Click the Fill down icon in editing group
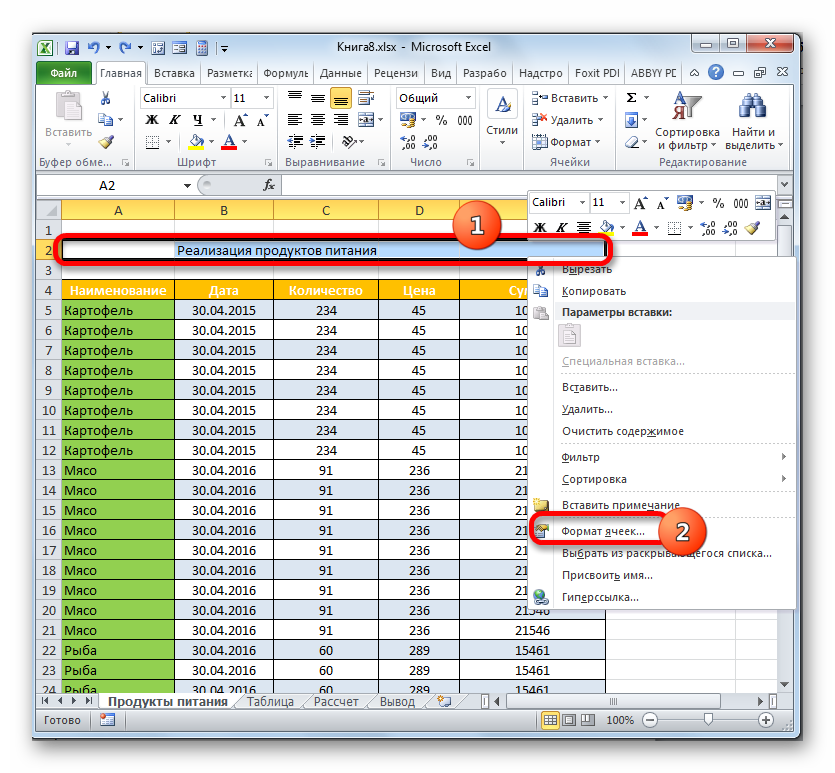The height and width of the screenshot is (773, 835). [632, 120]
